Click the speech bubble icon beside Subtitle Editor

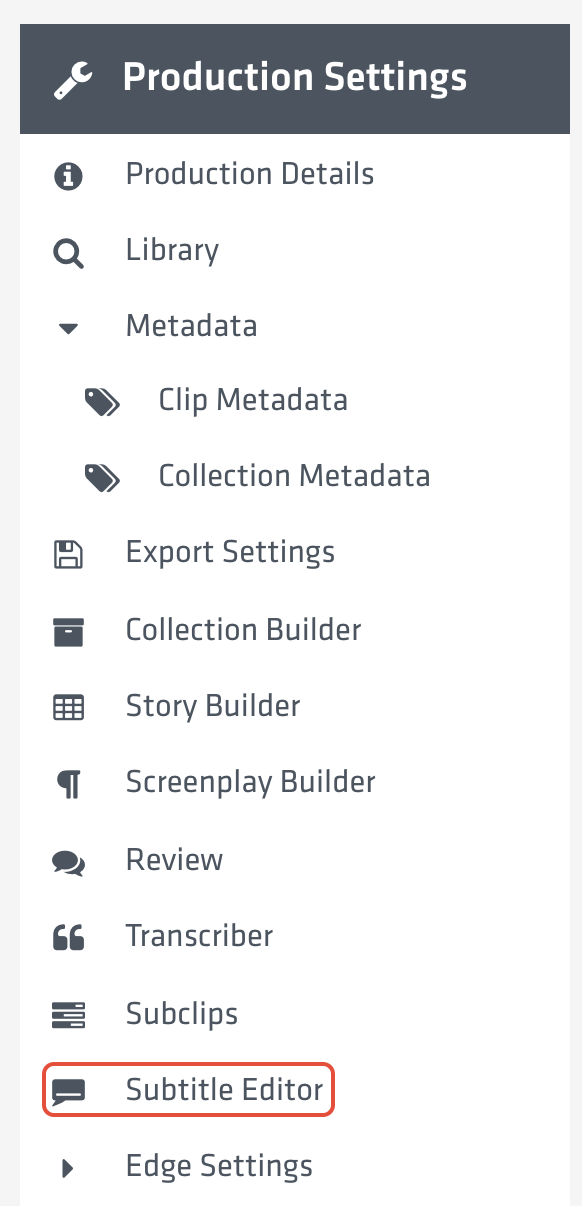coord(68,1090)
